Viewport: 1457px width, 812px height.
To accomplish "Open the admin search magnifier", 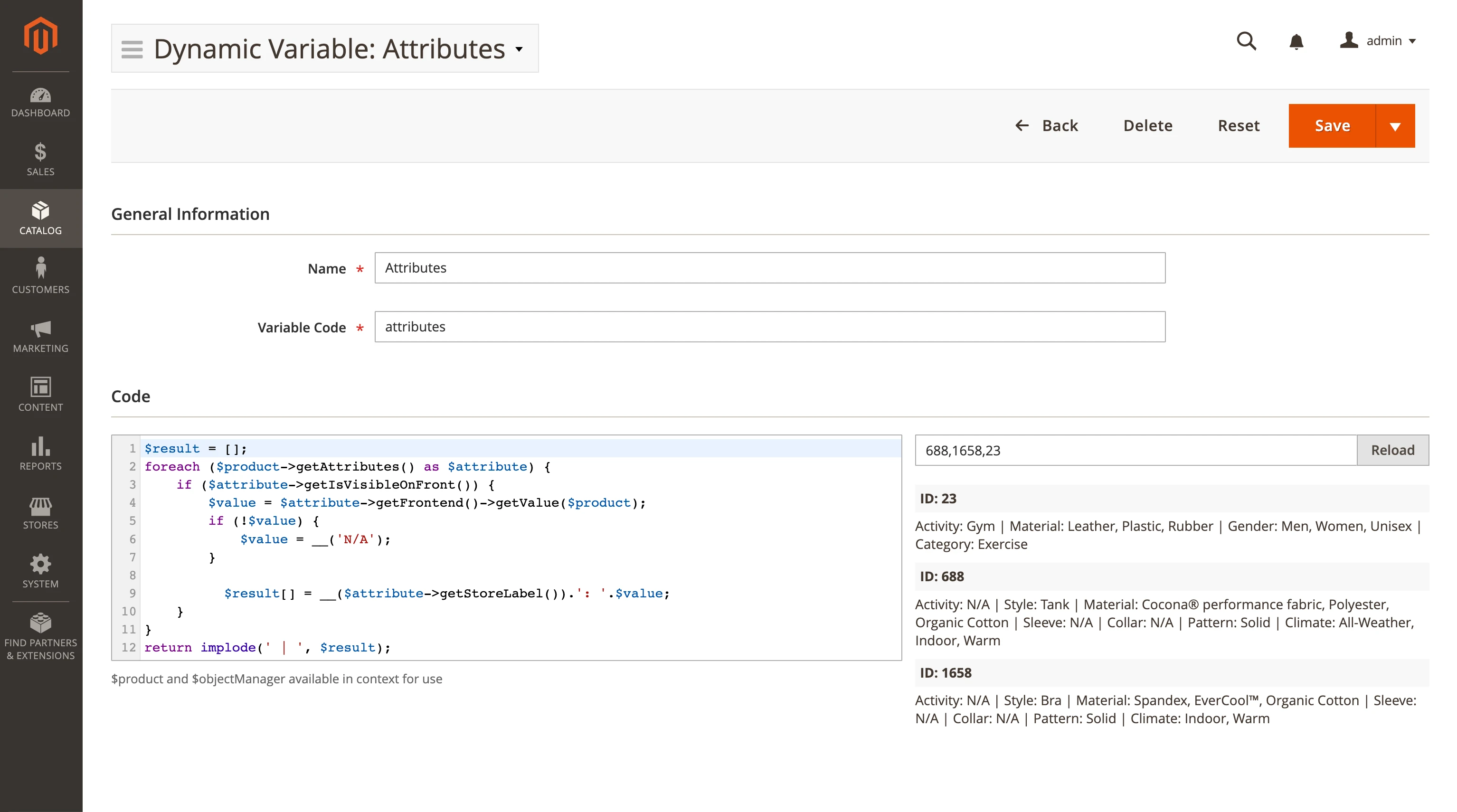I will pos(1247,41).
